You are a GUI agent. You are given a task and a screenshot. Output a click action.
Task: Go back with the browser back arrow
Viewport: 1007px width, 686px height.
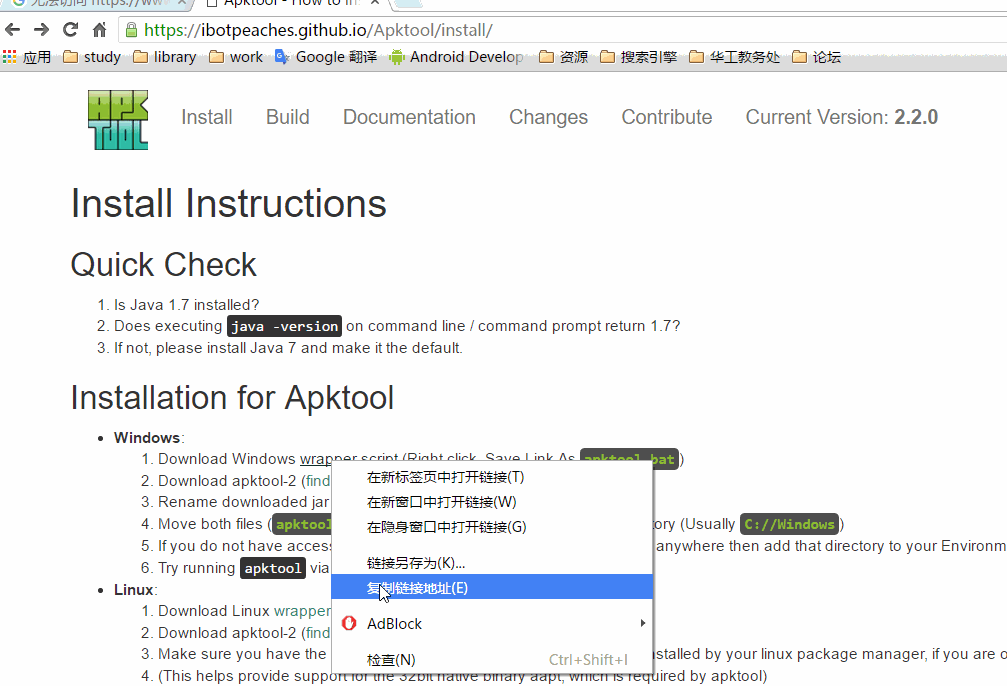(12, 30)
